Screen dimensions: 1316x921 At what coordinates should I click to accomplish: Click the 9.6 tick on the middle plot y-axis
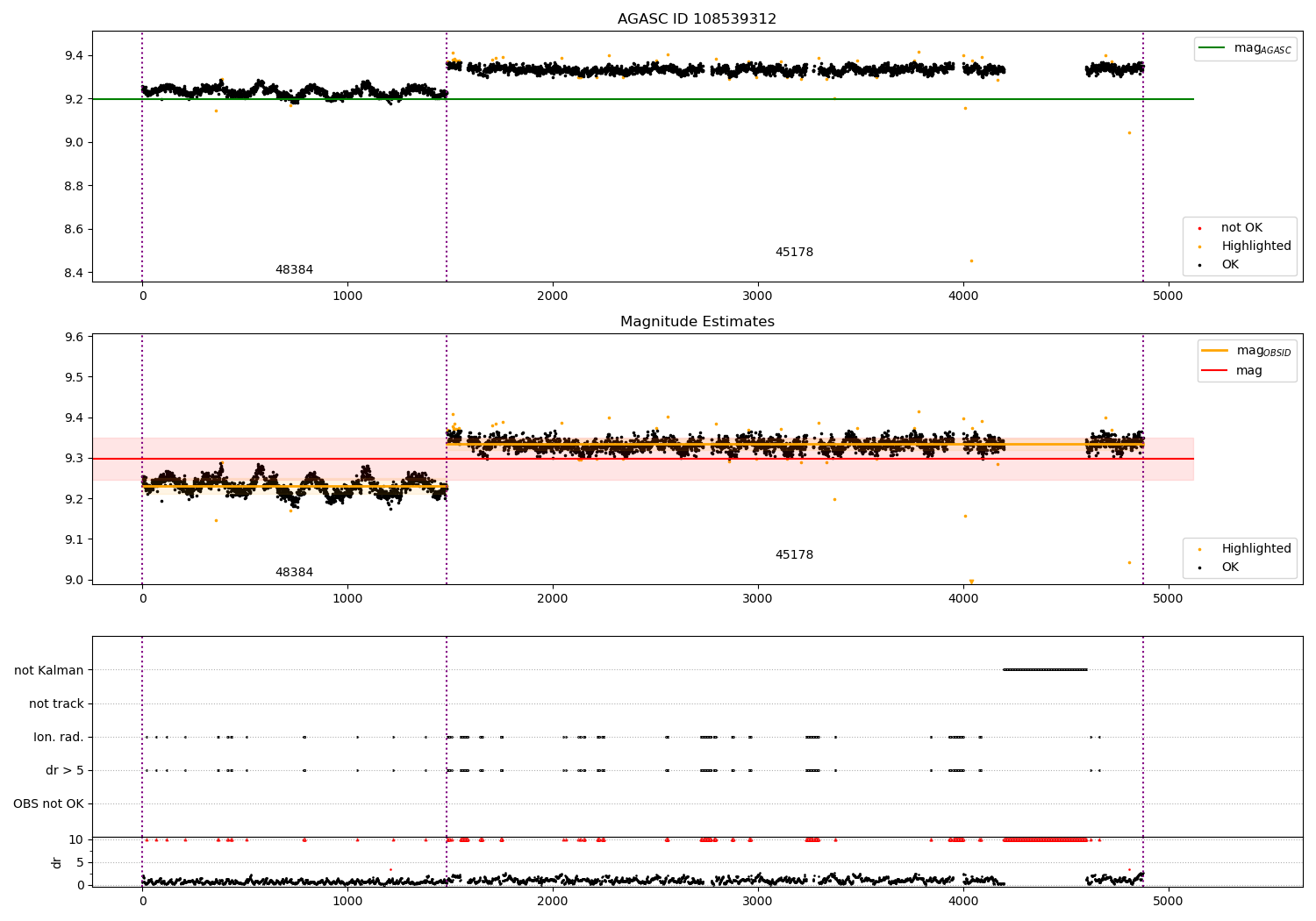(74, 338)
